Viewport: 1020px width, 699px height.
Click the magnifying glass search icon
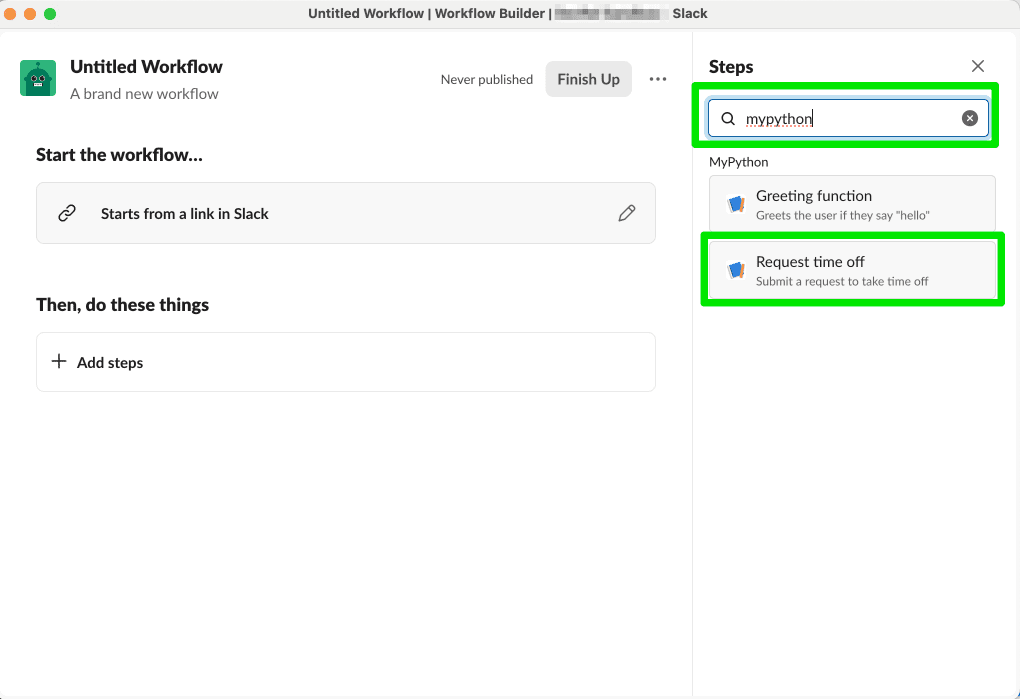pyautogui.click(x=728, y=118)
